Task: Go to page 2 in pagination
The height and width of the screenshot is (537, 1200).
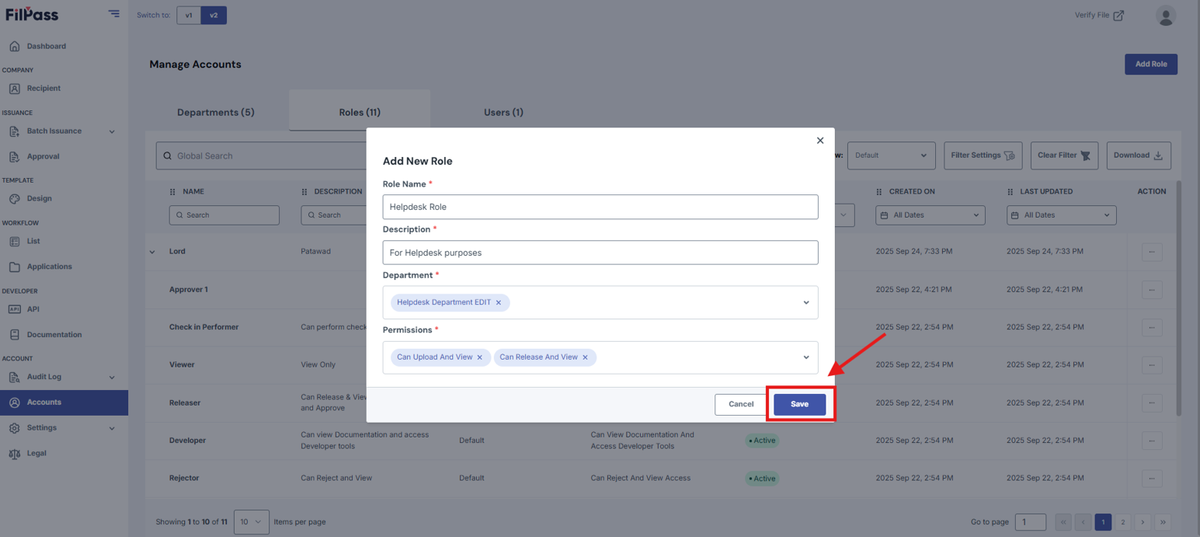Action: (x=1123, y=522)
